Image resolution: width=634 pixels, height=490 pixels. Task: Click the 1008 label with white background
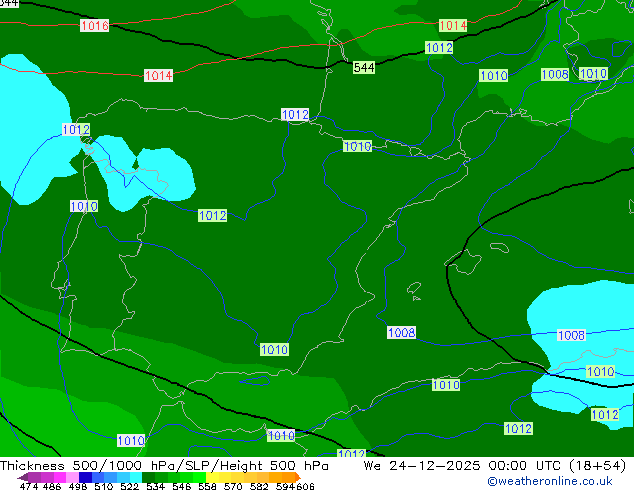401,332
